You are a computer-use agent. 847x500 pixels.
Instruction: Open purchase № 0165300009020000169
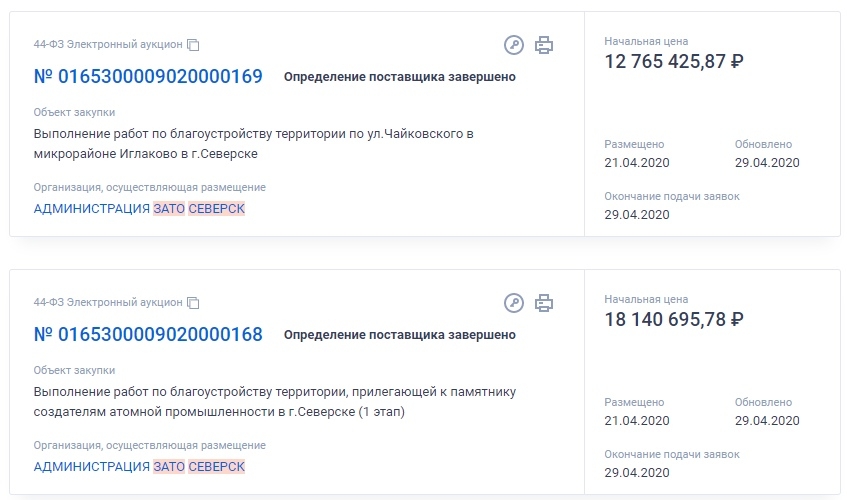[148, 77]
